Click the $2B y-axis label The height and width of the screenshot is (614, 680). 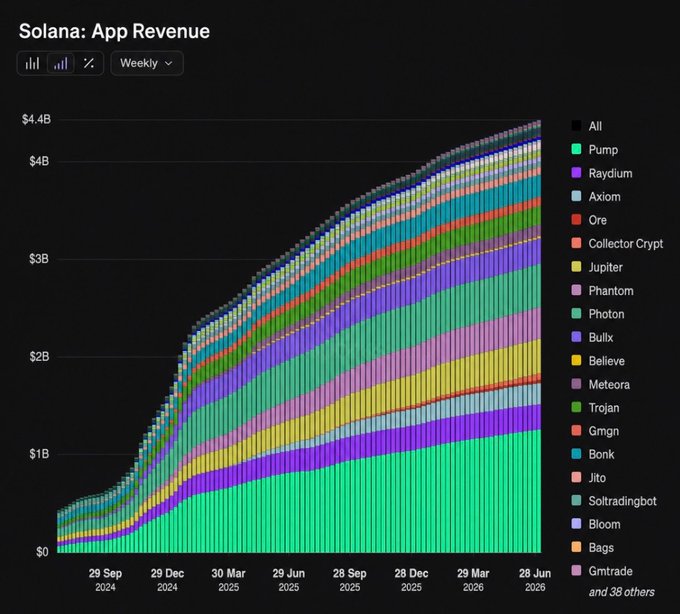tap(39, 356)
